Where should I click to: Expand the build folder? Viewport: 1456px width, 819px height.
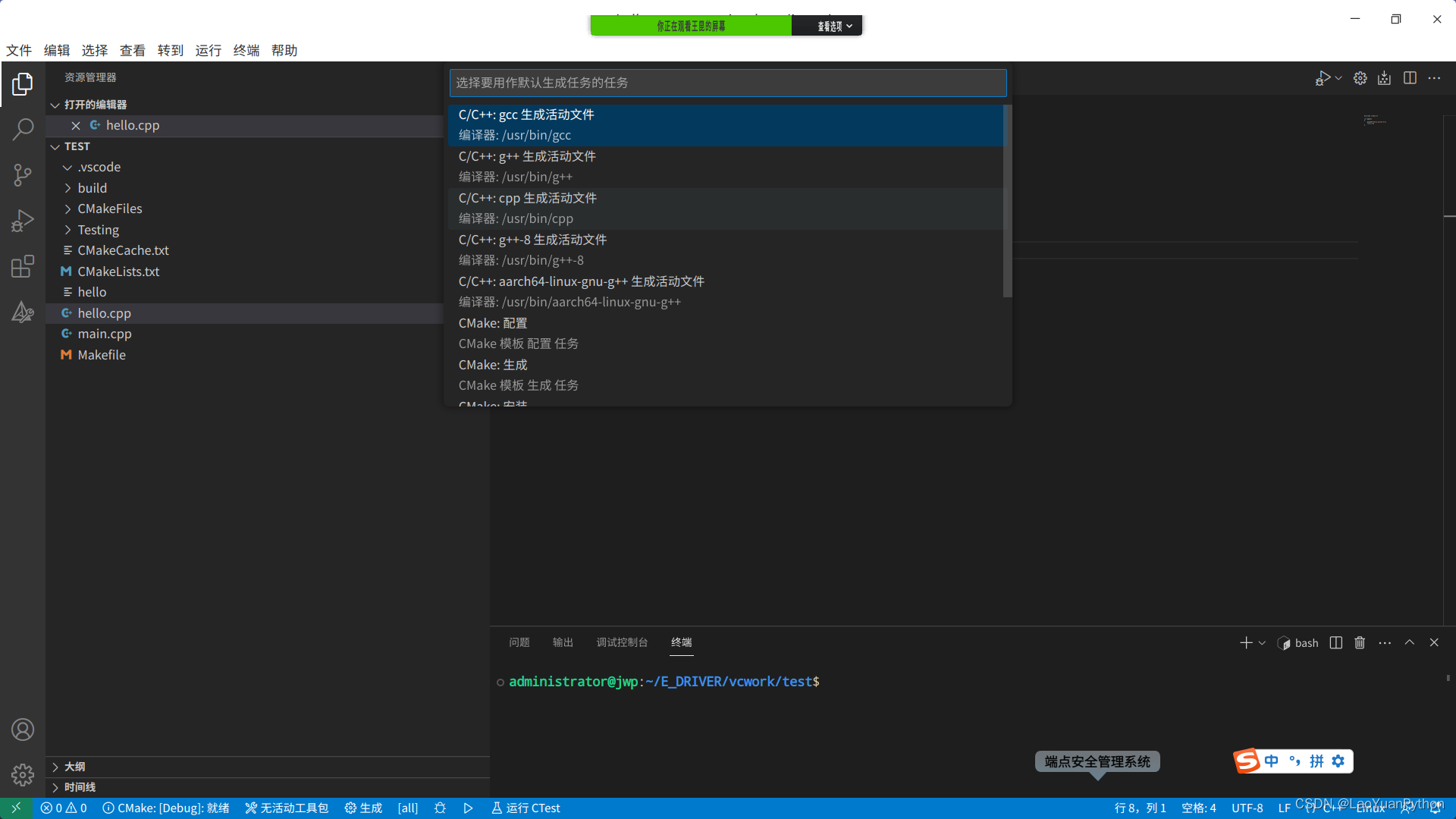92,188
